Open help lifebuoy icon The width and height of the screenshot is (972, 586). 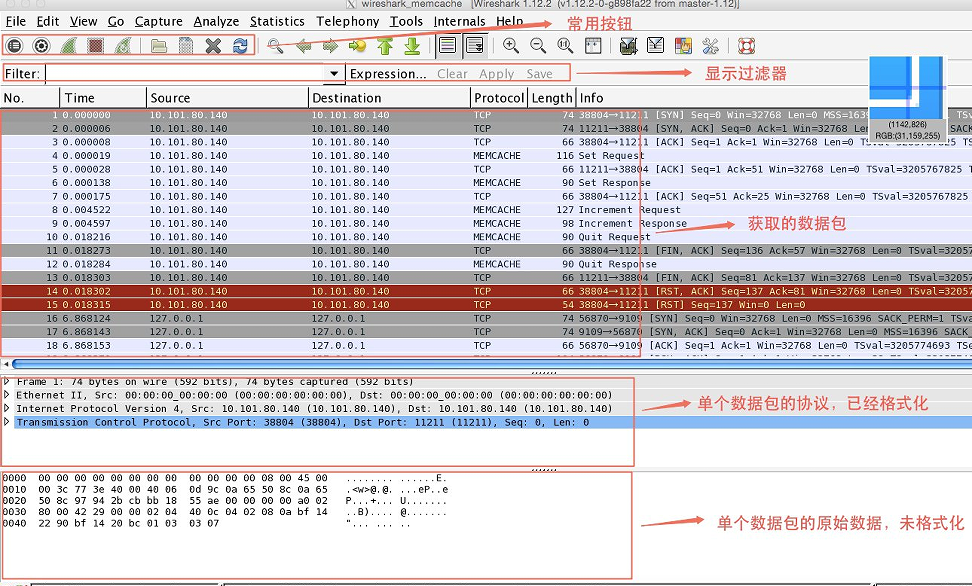pos(746,46)
